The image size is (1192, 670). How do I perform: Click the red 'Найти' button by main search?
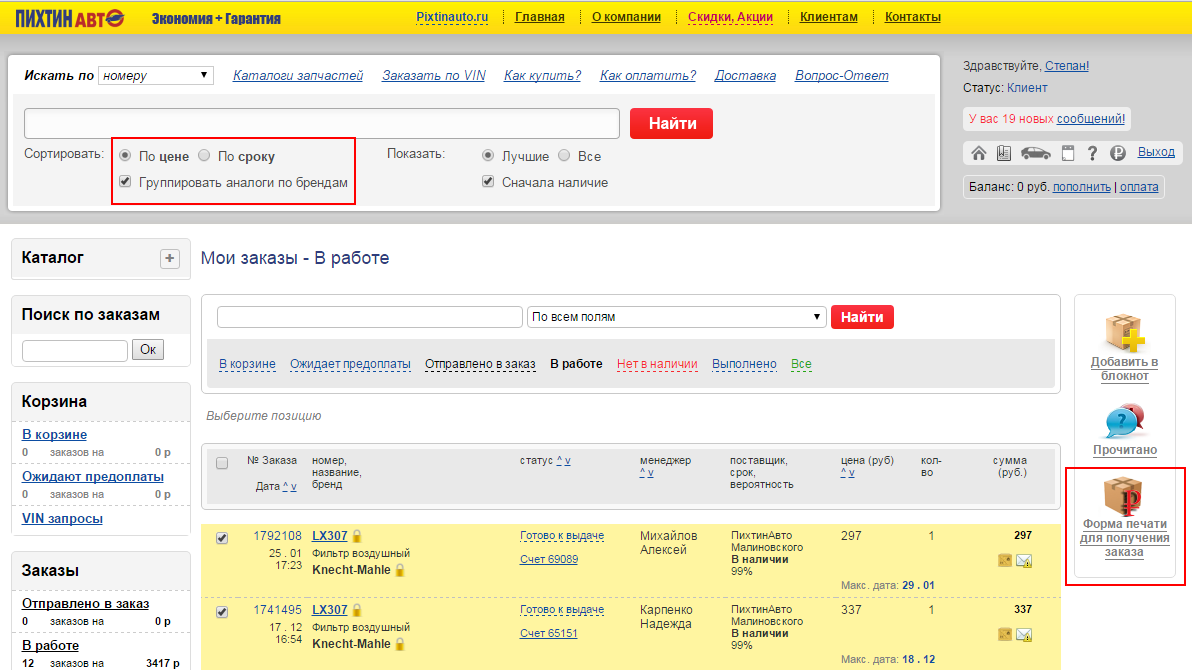[x=671, y=123]
